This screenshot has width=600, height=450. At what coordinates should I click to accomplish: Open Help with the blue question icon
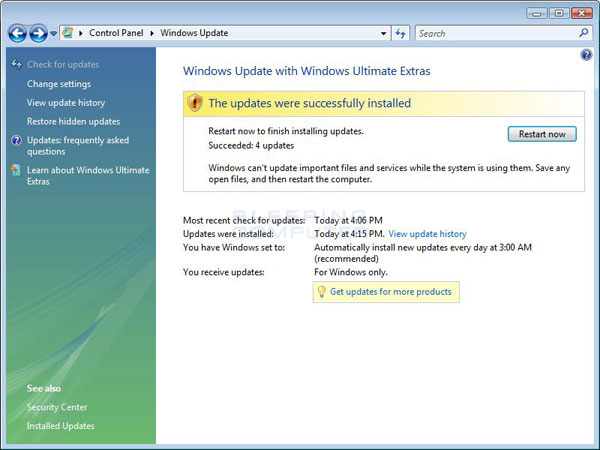[586, 55]
